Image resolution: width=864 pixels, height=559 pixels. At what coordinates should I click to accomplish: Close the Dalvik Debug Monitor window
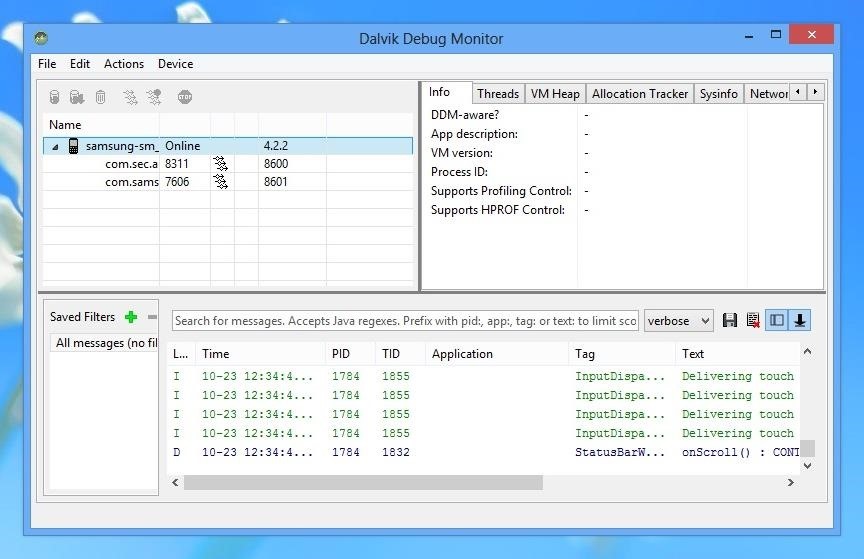click(x=811, y=34)
